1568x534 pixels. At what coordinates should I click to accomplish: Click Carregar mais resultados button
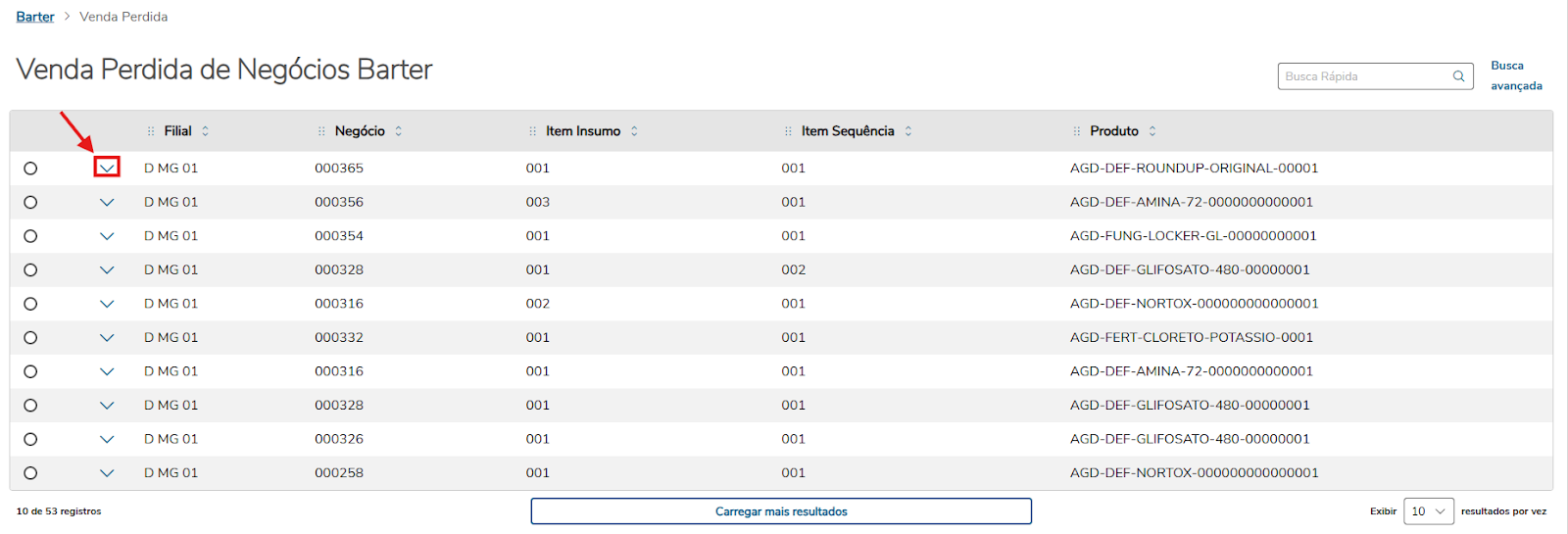[x=781, y=511]
